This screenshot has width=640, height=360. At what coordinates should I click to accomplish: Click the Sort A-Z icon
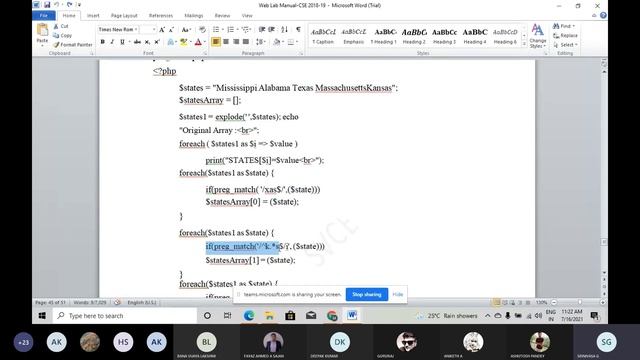pos(284,29)
